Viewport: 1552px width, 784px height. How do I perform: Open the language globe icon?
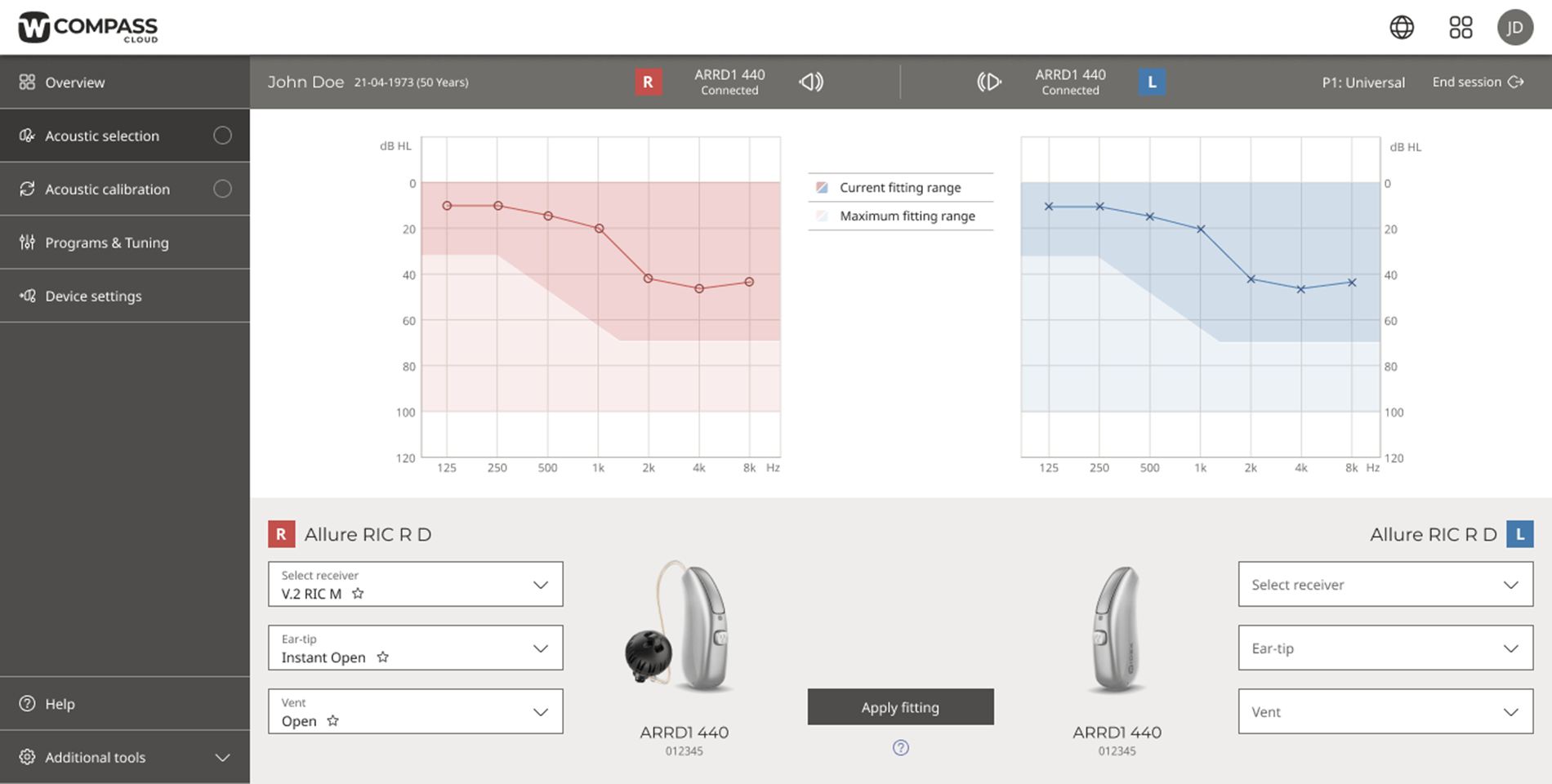pyautogui.click(x=1402, y=27)
